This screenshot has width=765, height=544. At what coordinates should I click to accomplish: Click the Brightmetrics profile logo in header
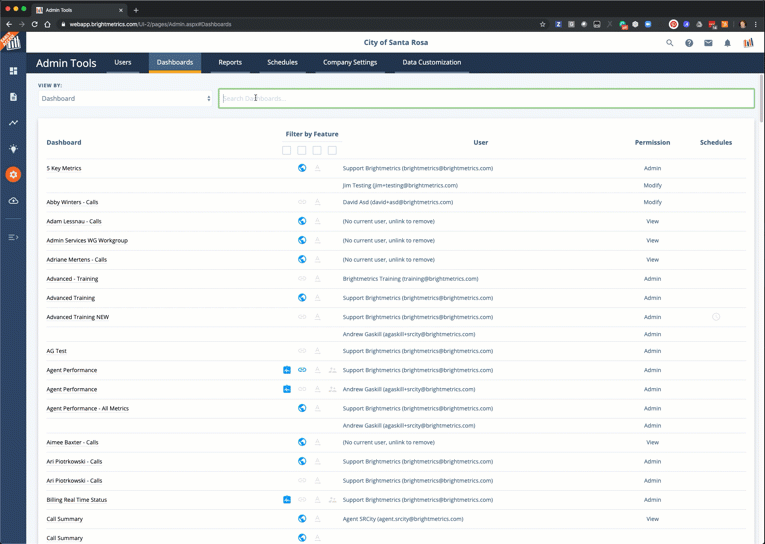click(748, 43)
